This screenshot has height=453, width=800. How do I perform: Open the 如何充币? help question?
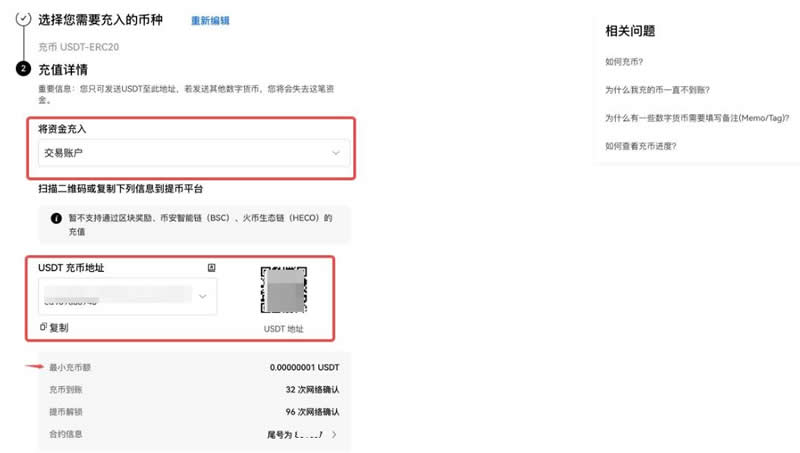point(624,62)
